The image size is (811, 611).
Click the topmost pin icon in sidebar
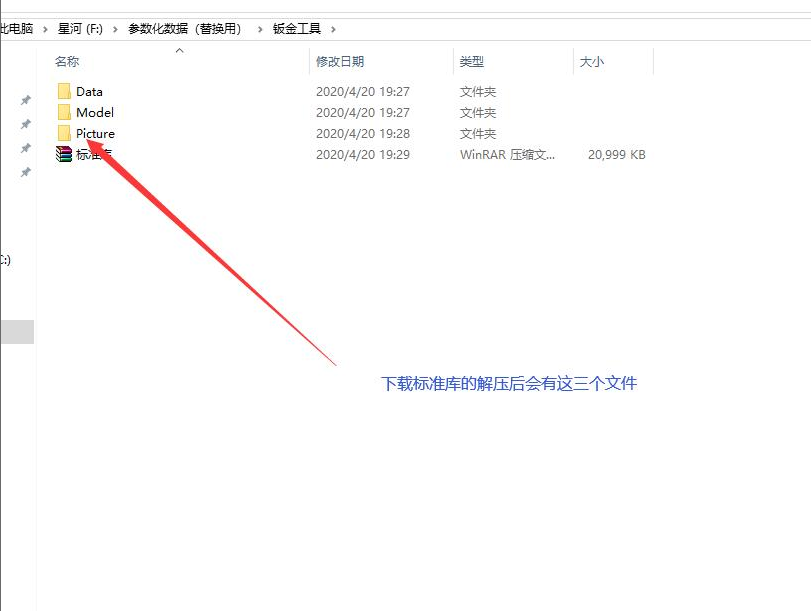pyautogui.click(x=26, y=100)
